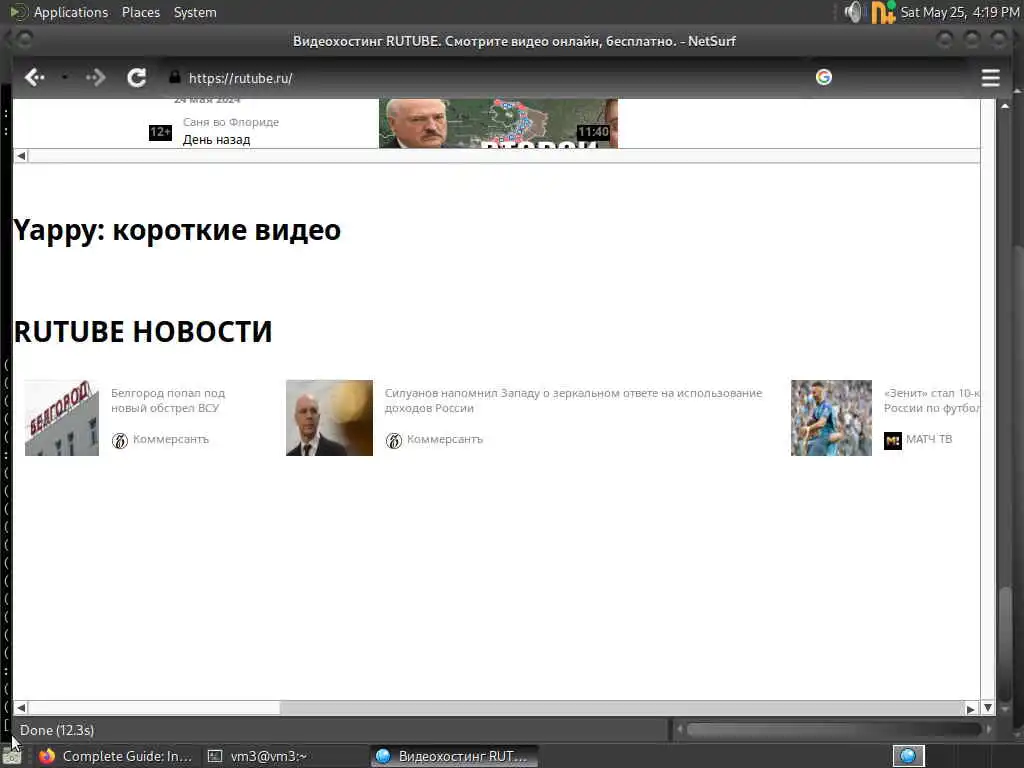This screenshot has height=768, width=1024.
Task: Click the Google search provider icon
Action: coord(824,77)
